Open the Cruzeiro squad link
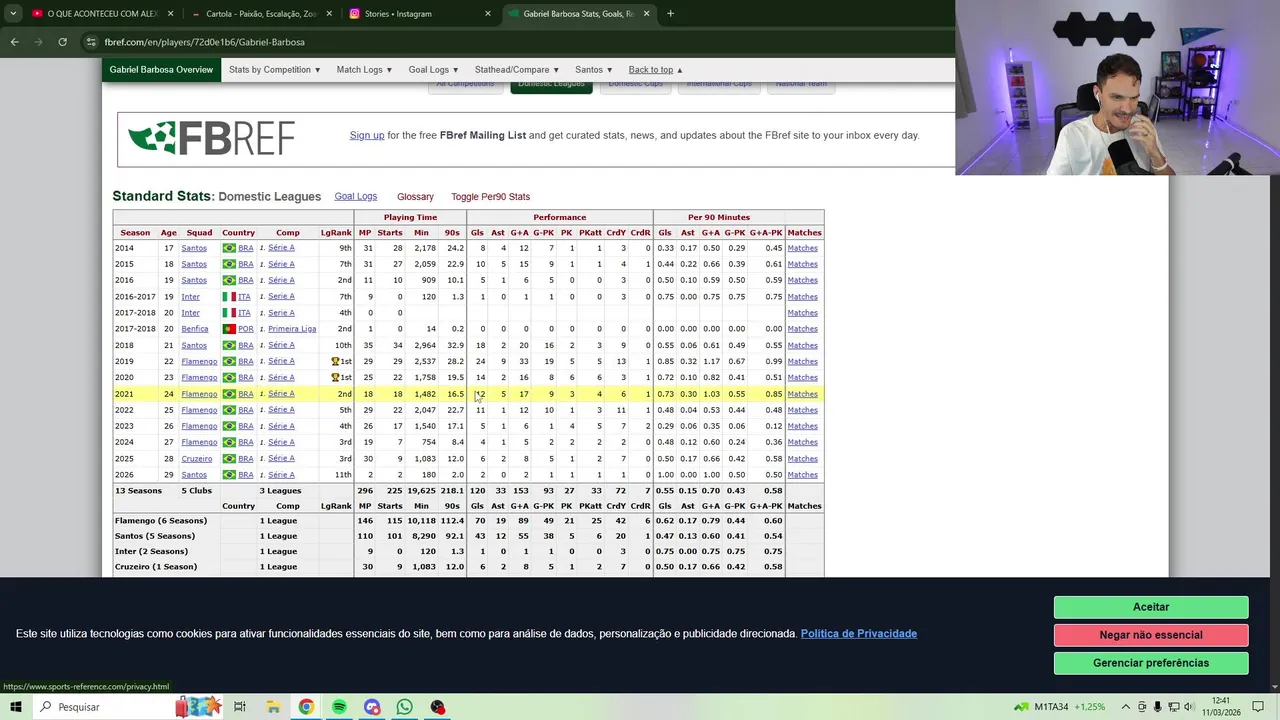The width and height of the screenshot is (1280, 720). (196, 459)
